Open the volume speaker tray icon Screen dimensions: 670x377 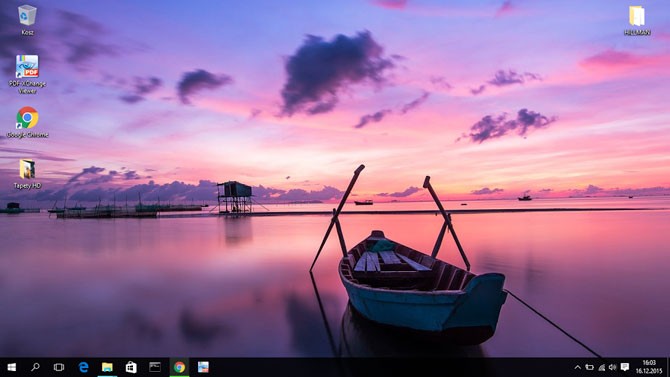pyautogui.click(x=613, y=367)
